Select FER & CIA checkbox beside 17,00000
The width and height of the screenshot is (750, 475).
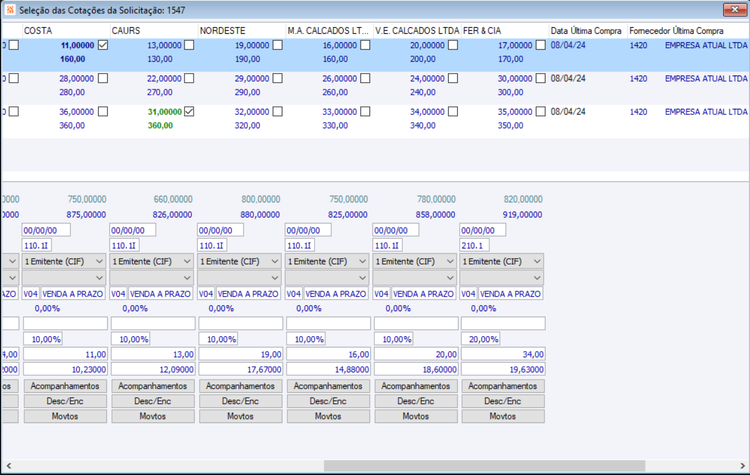pyautogui.click(x=540, y=45)
